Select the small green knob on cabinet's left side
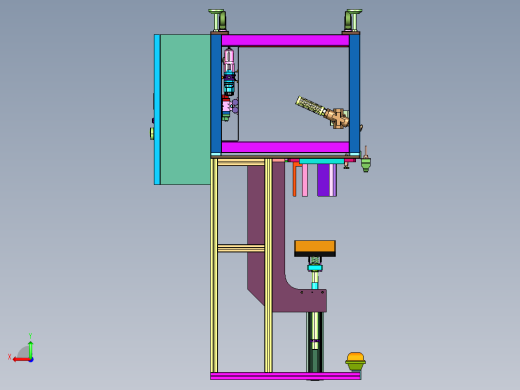520x390 pixels. click(x=152, y=133)
